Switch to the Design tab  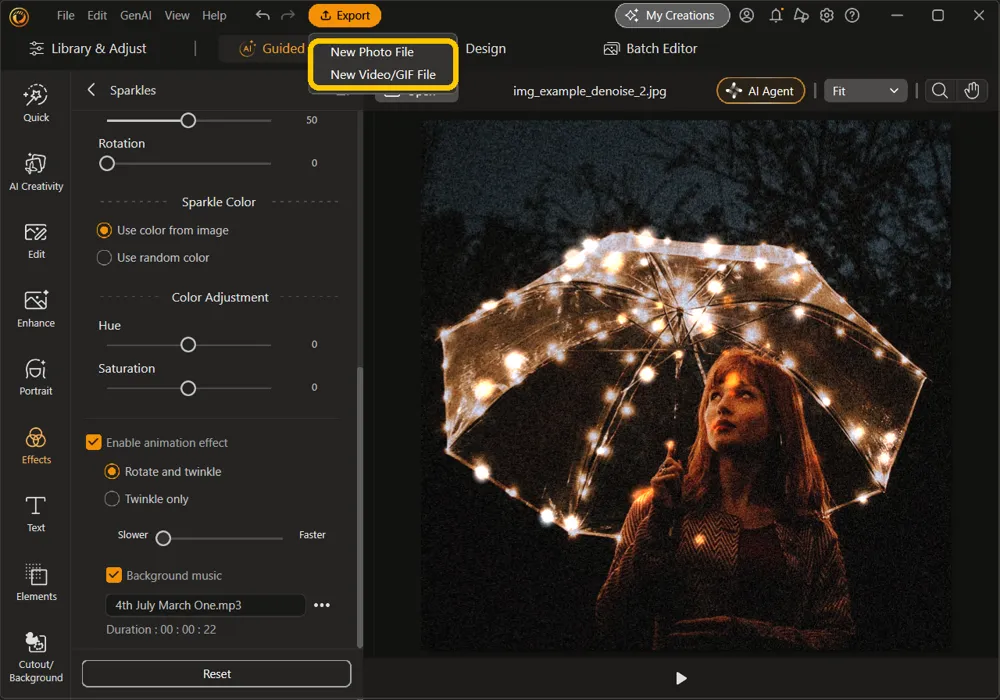click(485, 48)
